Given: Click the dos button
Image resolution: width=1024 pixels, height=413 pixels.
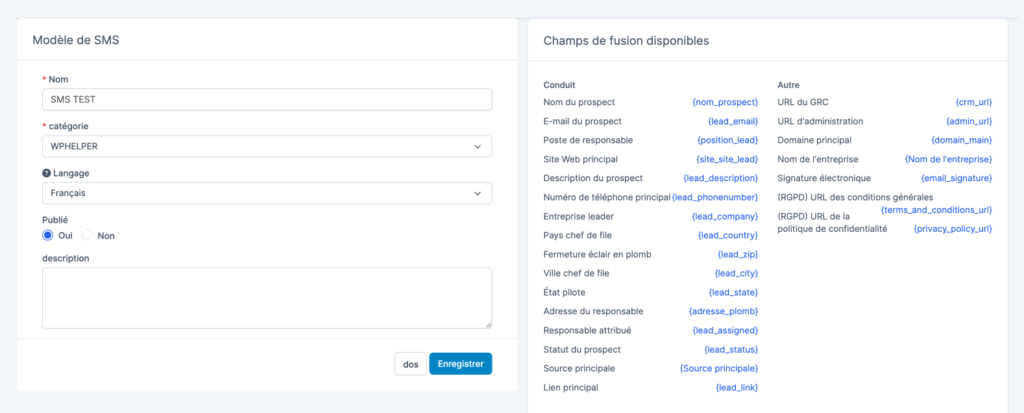Looking at the screenshot, I should click(x=411, y=364).
